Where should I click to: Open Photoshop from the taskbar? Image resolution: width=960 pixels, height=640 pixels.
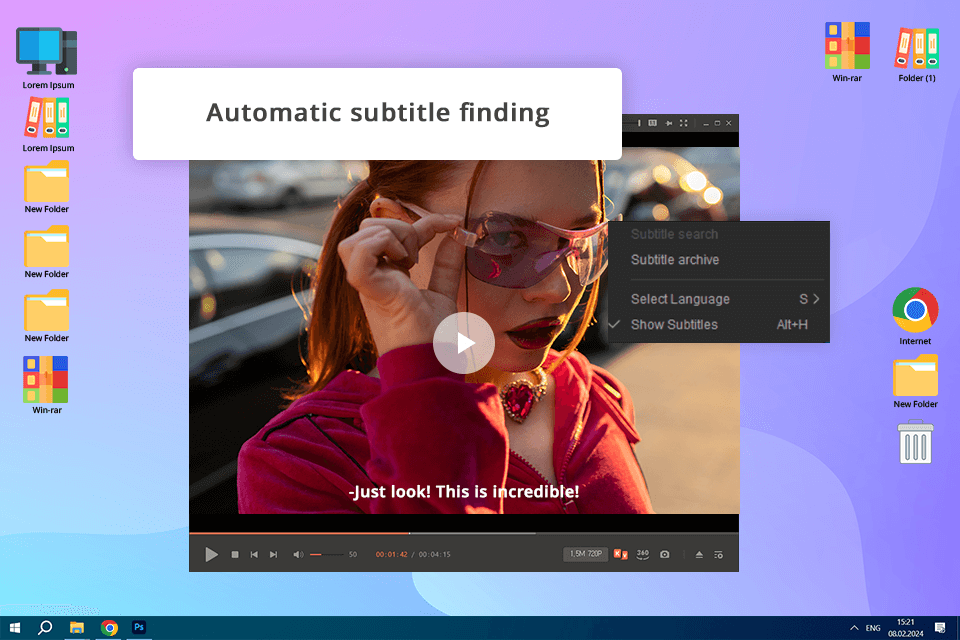pos(139,627)
